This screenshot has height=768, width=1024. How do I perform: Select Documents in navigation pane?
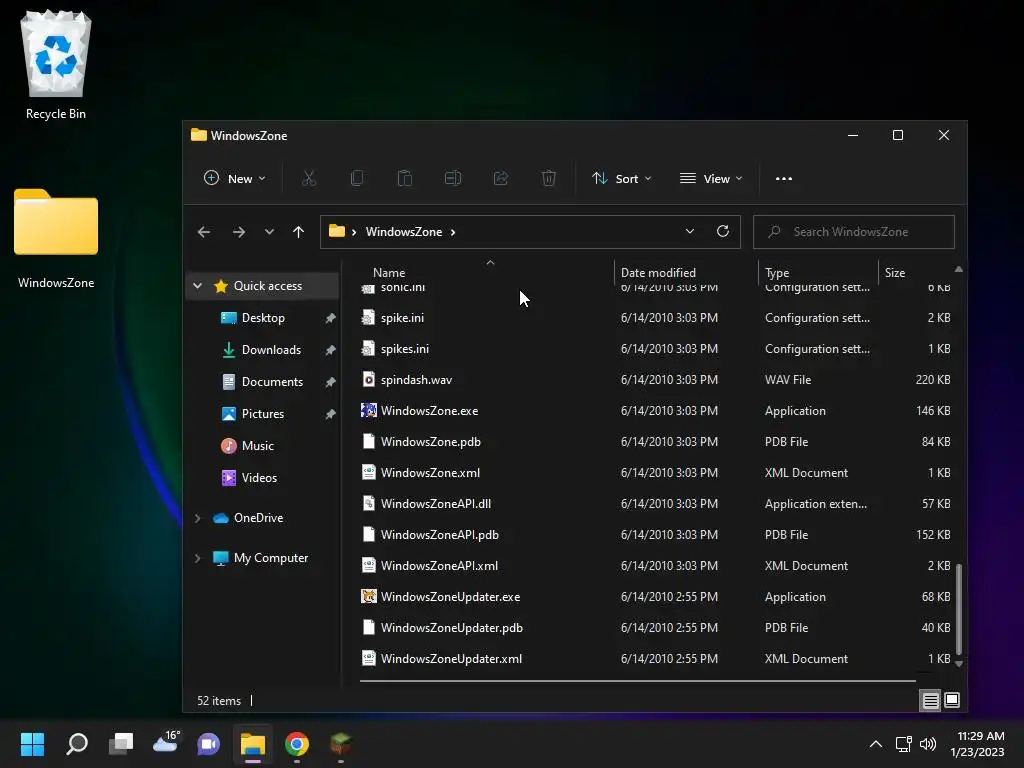point(272,382)
